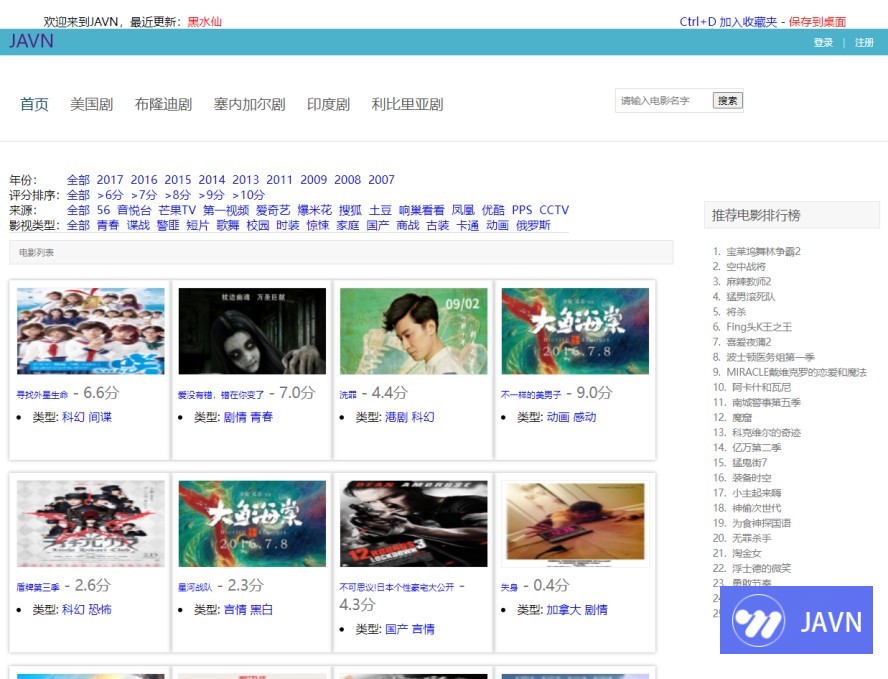This screenshot has height=679, width=888.
Task: Choose the 歌舞 film type
Action: tap(228, 225)
